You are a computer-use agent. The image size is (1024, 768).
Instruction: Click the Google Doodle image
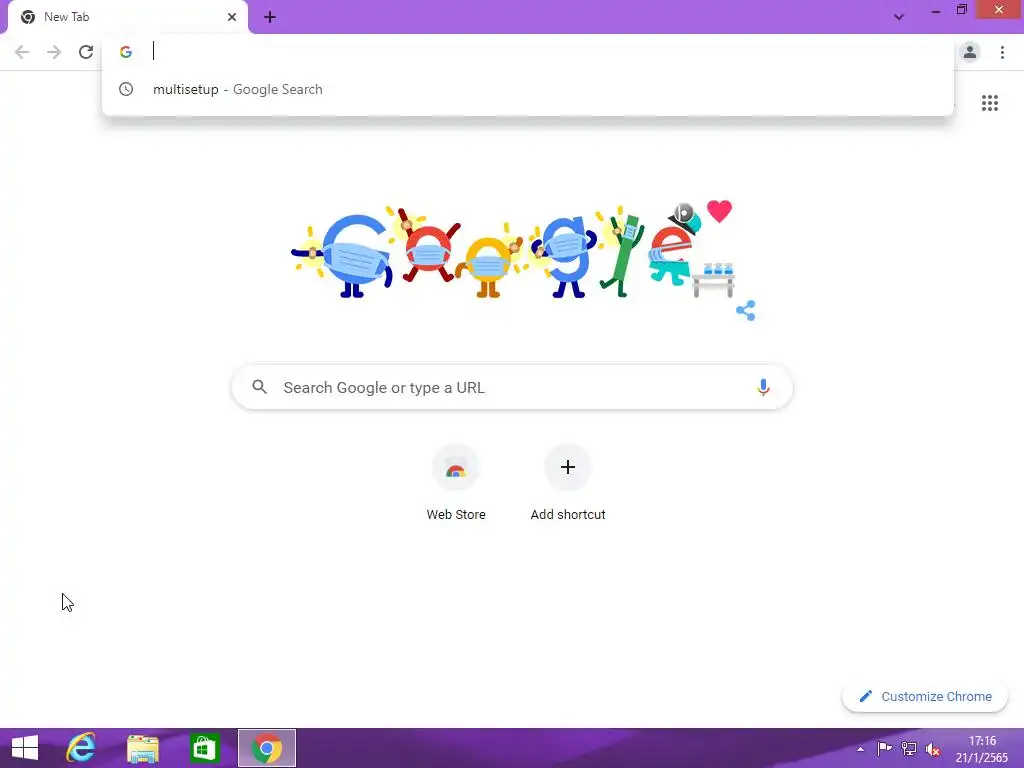point(513,251)
